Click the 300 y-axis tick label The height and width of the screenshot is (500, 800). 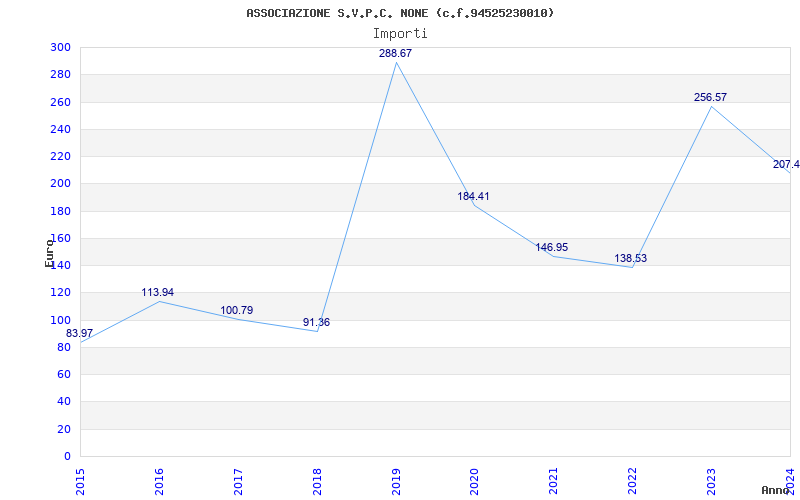coord(60,47)
